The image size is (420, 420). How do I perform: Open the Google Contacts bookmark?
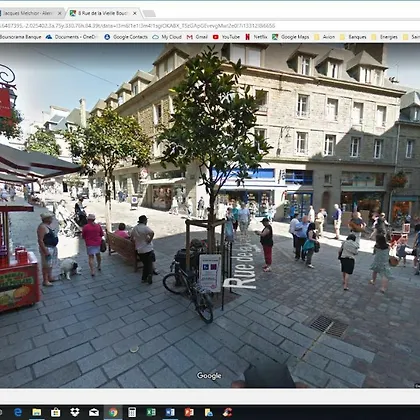point(126,37)
